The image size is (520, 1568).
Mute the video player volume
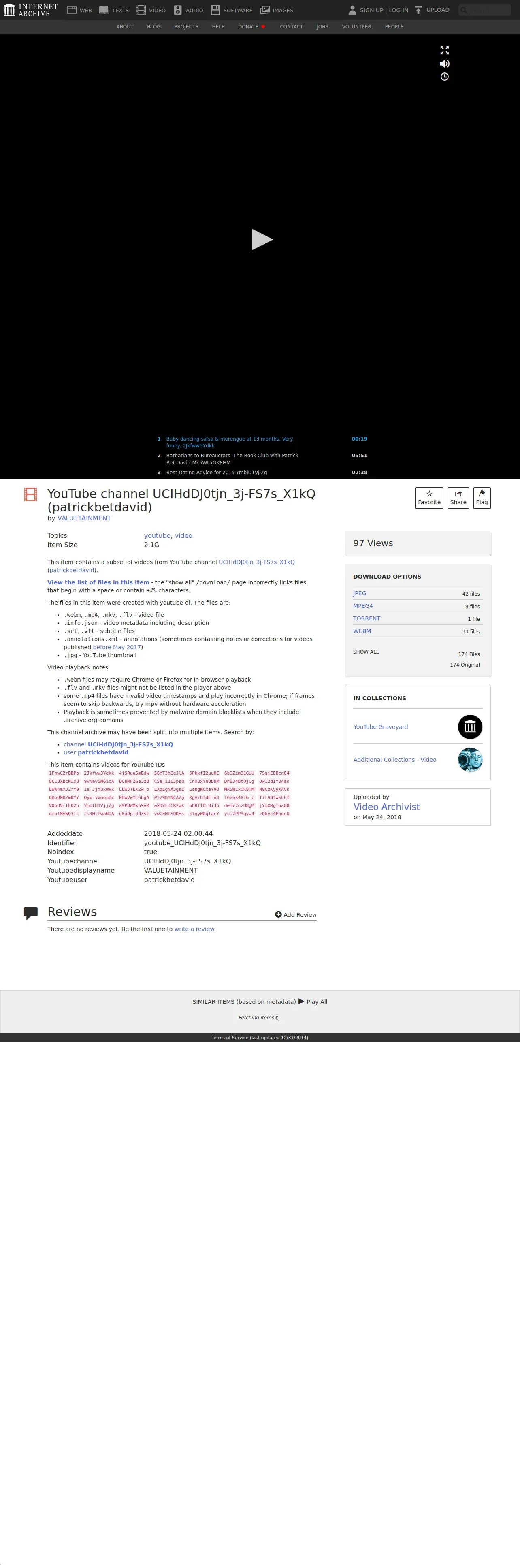tap(445, 63)
